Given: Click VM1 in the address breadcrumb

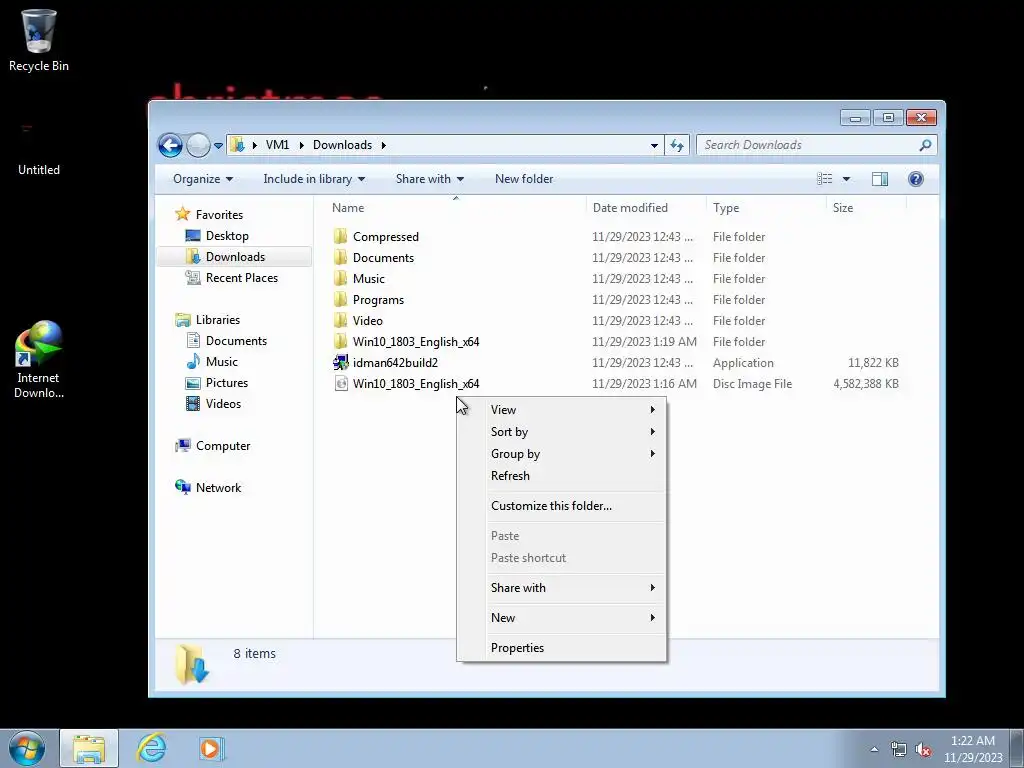Looking at the screenshot, I should click(277, 145).
